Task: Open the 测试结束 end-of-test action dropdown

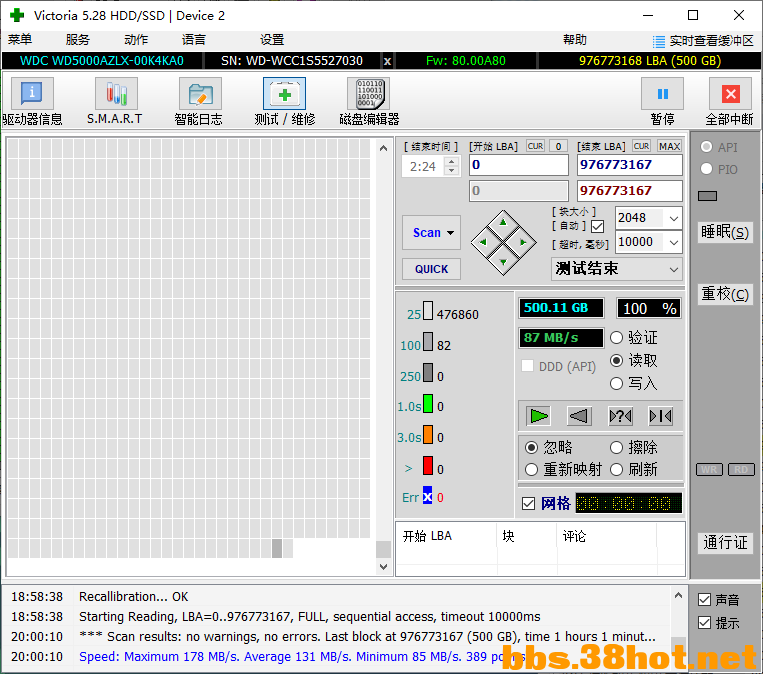Action: [x=673, y=269]
